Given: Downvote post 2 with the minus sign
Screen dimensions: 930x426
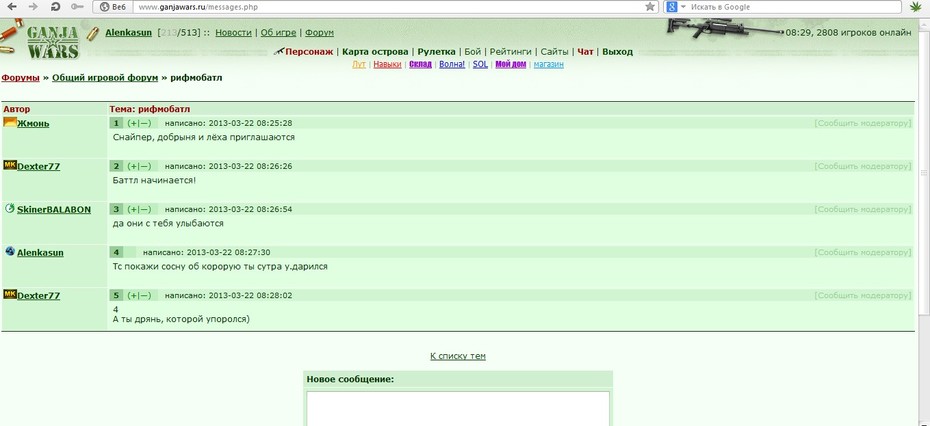Looking at the screenshot, I should 145,166.
